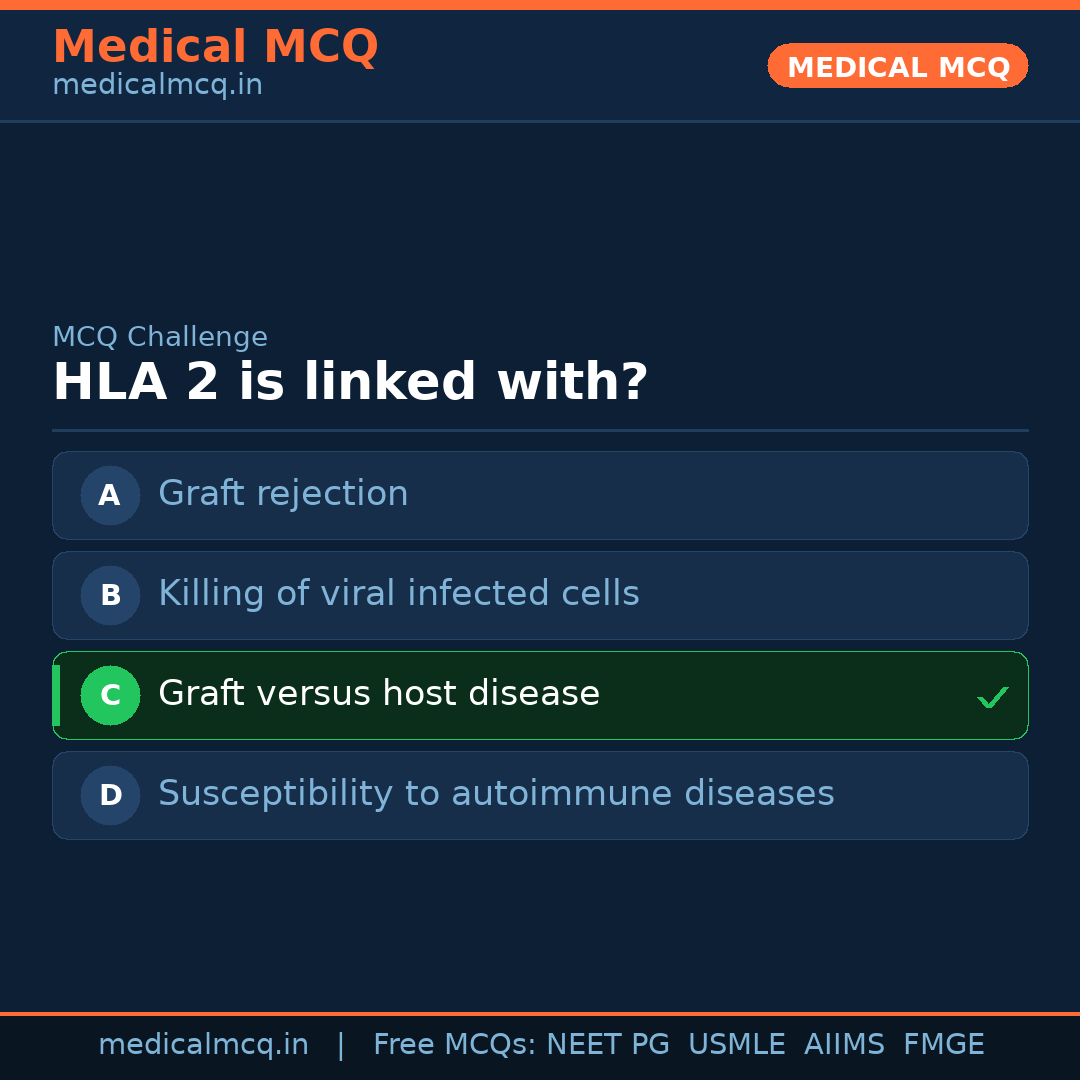Open medicalmcq.in link under header title
This screenshot has width=1080, height=1080.
[157, 86]
